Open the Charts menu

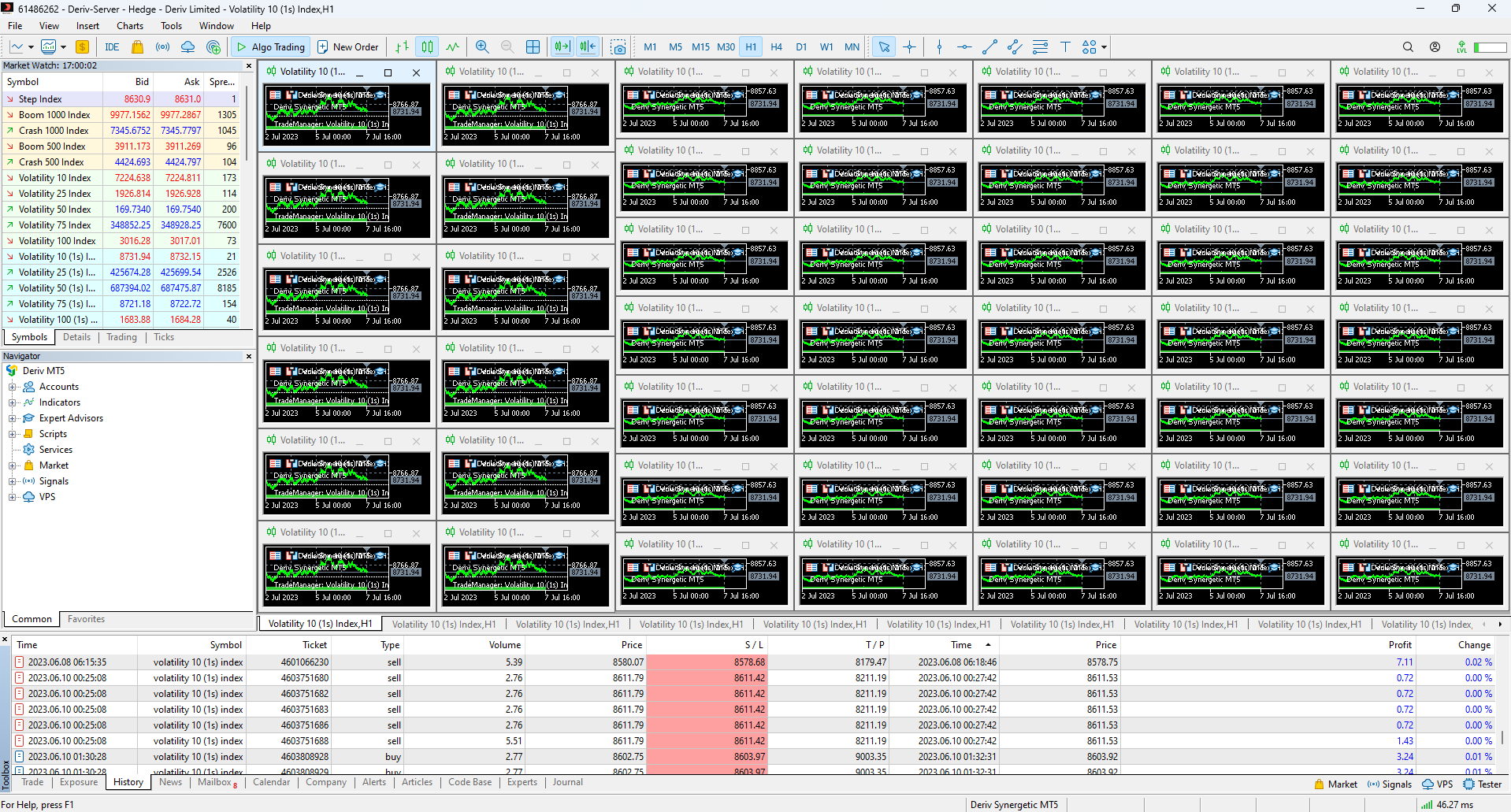click(130, 26)
